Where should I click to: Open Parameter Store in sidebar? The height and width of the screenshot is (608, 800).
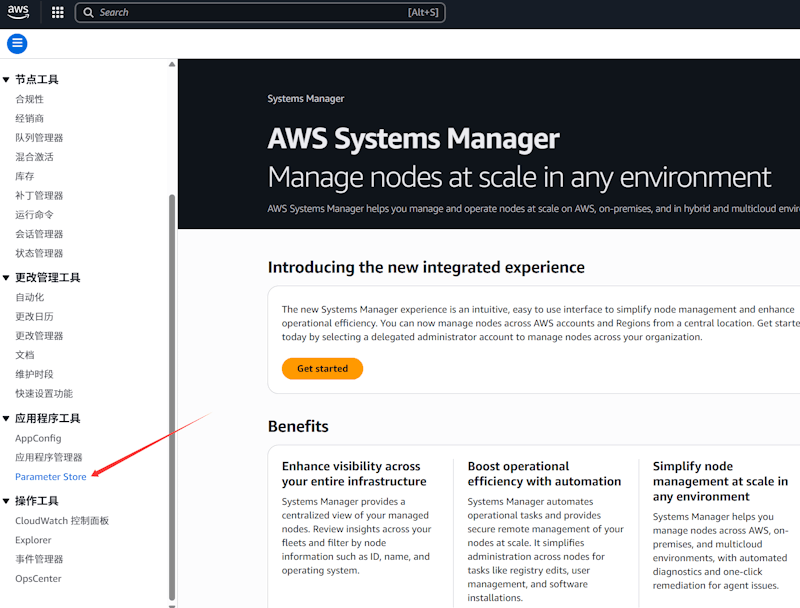tap(51, 477)
